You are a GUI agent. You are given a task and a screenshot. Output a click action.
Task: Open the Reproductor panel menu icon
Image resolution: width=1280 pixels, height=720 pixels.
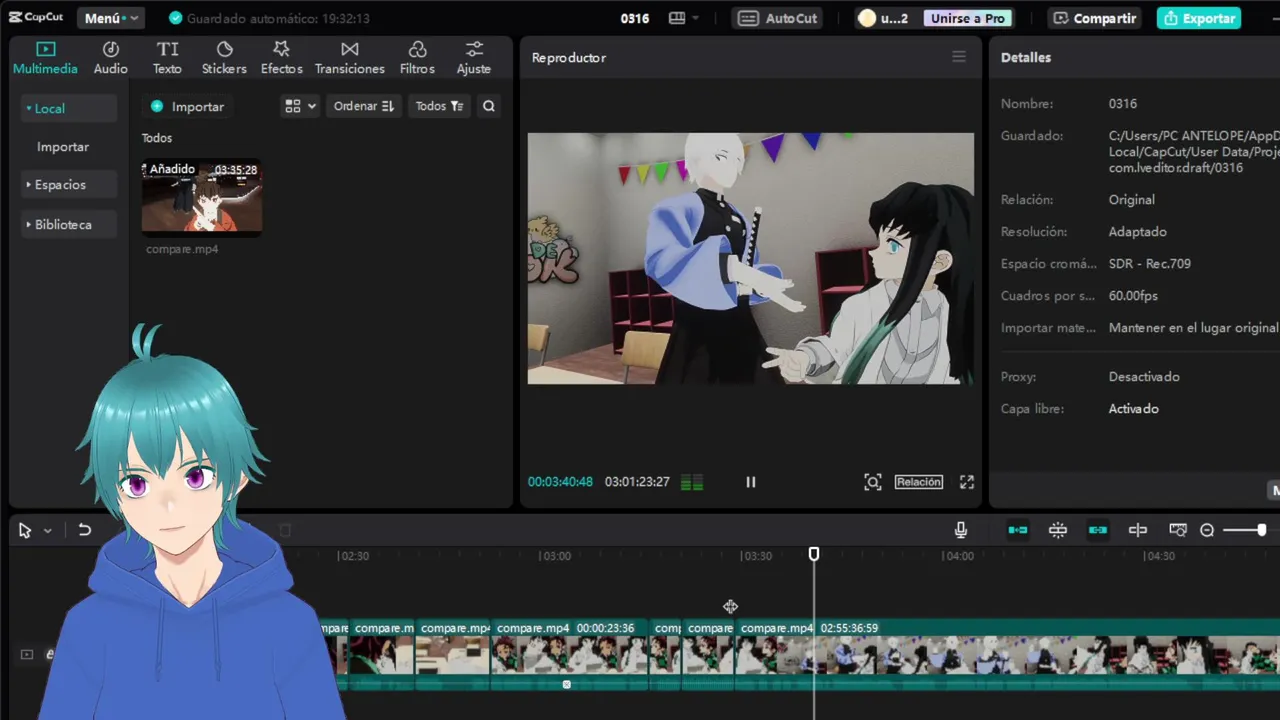click(x=959, y=57)
